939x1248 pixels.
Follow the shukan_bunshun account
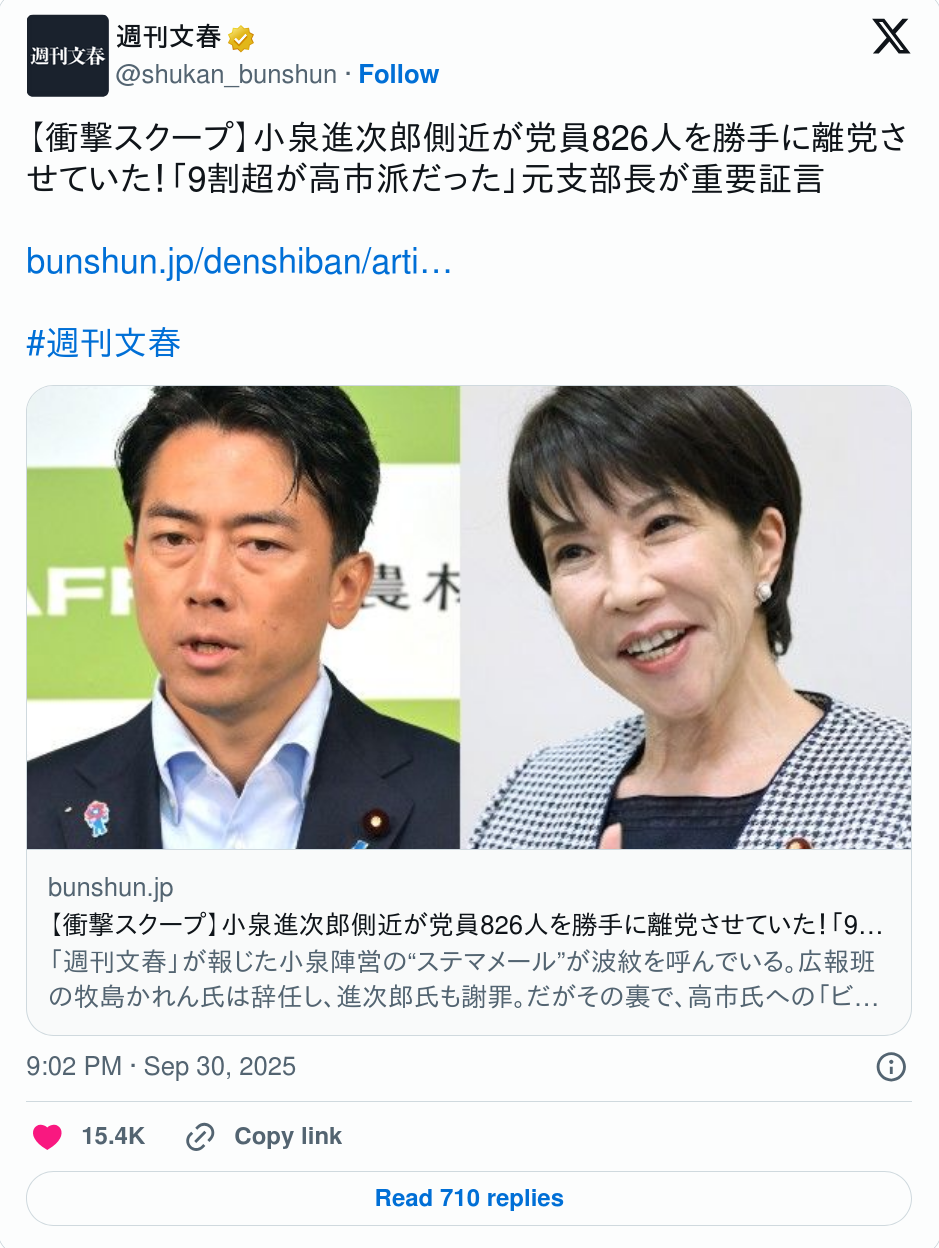tap(399, 75)
